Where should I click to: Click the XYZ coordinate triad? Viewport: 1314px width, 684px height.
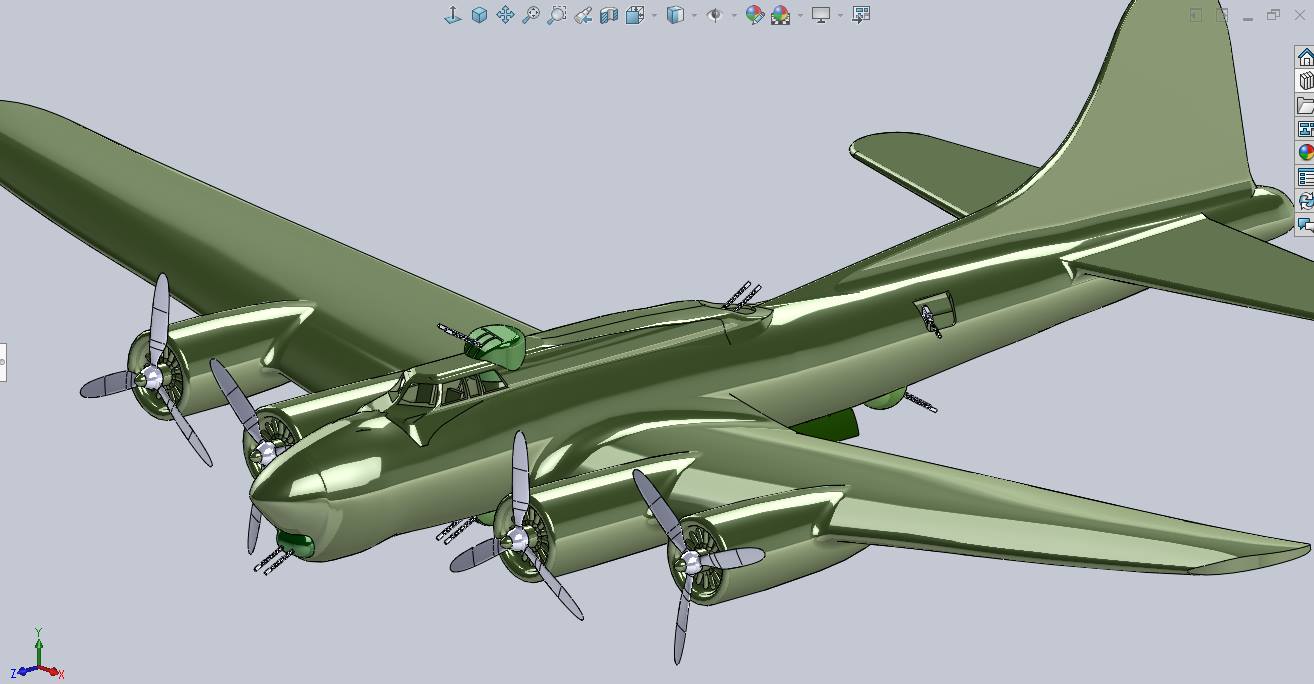pyautogui.click(x=38, y=658)
